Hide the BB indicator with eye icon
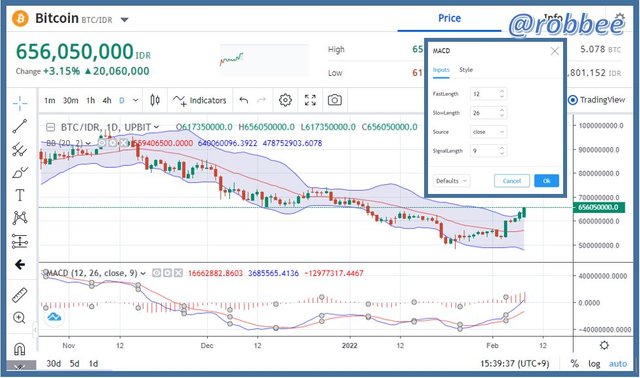The height and width of the screenshot is (378, 640). [x=102, y=143]
